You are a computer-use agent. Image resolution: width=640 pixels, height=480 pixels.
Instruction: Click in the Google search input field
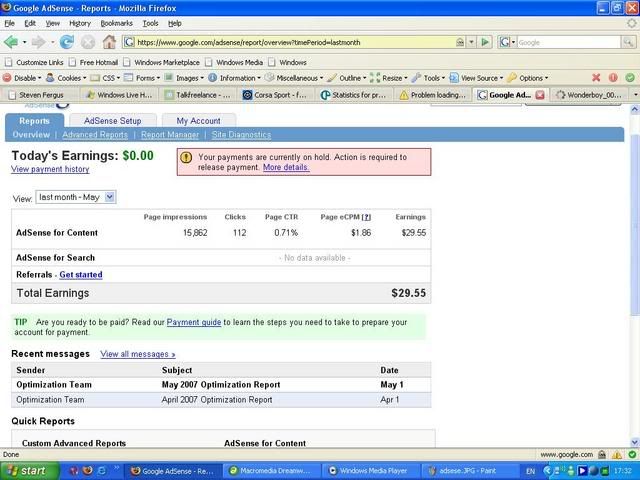[565, 42]
